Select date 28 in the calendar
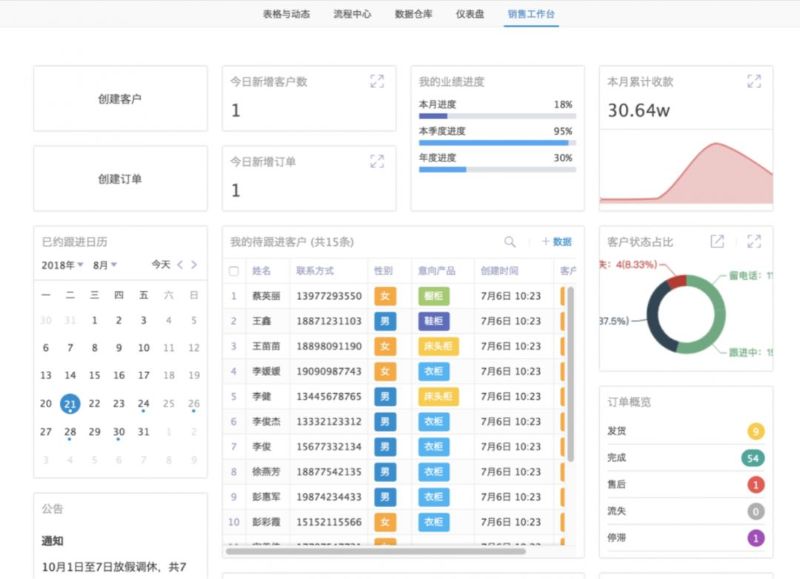The height and width of the screenshot is (579, 800). tap(70, 432)
